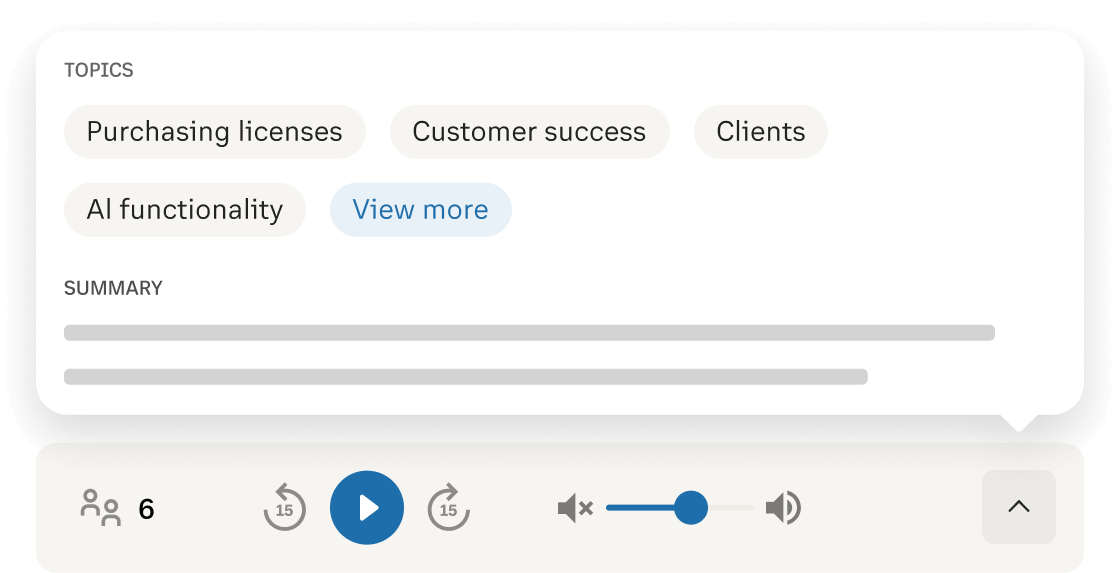
Task: Click the participant count number 6
Action: pyautogui.click(x=146, y=510)
